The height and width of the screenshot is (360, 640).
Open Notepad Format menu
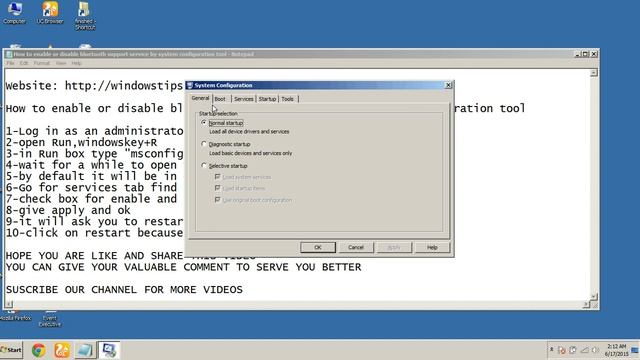42,63
